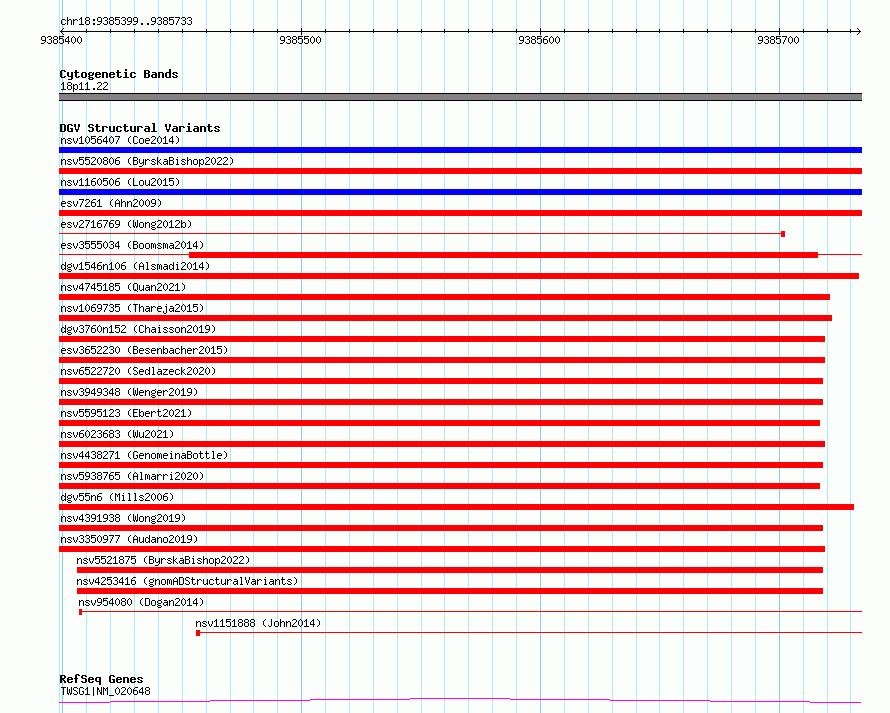The height and width of the screenshot is (713, 890).
Task: Click nsv6023683 (Wu2021) label
Action: (117, 434)
